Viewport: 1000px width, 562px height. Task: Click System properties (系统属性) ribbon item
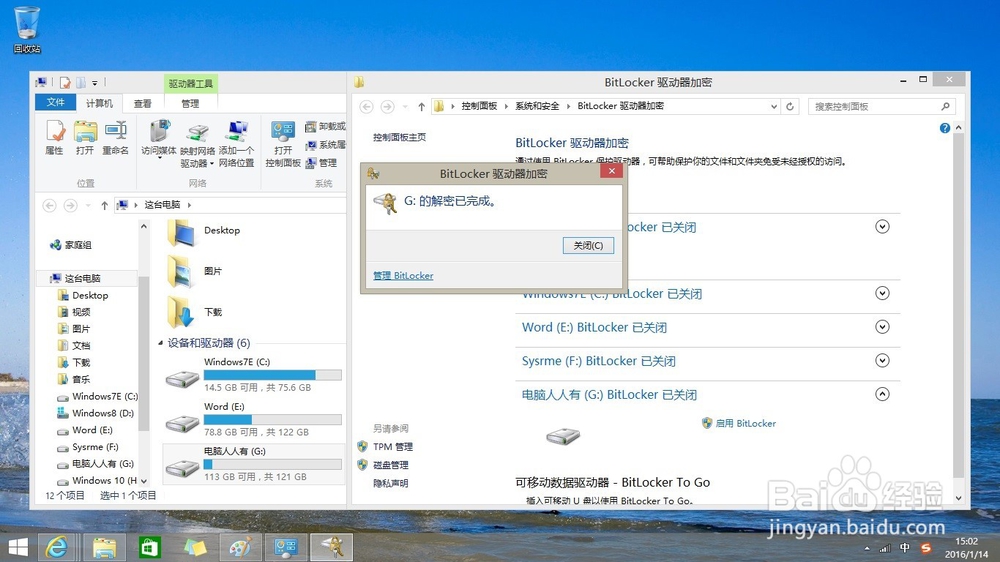[325, 145]
